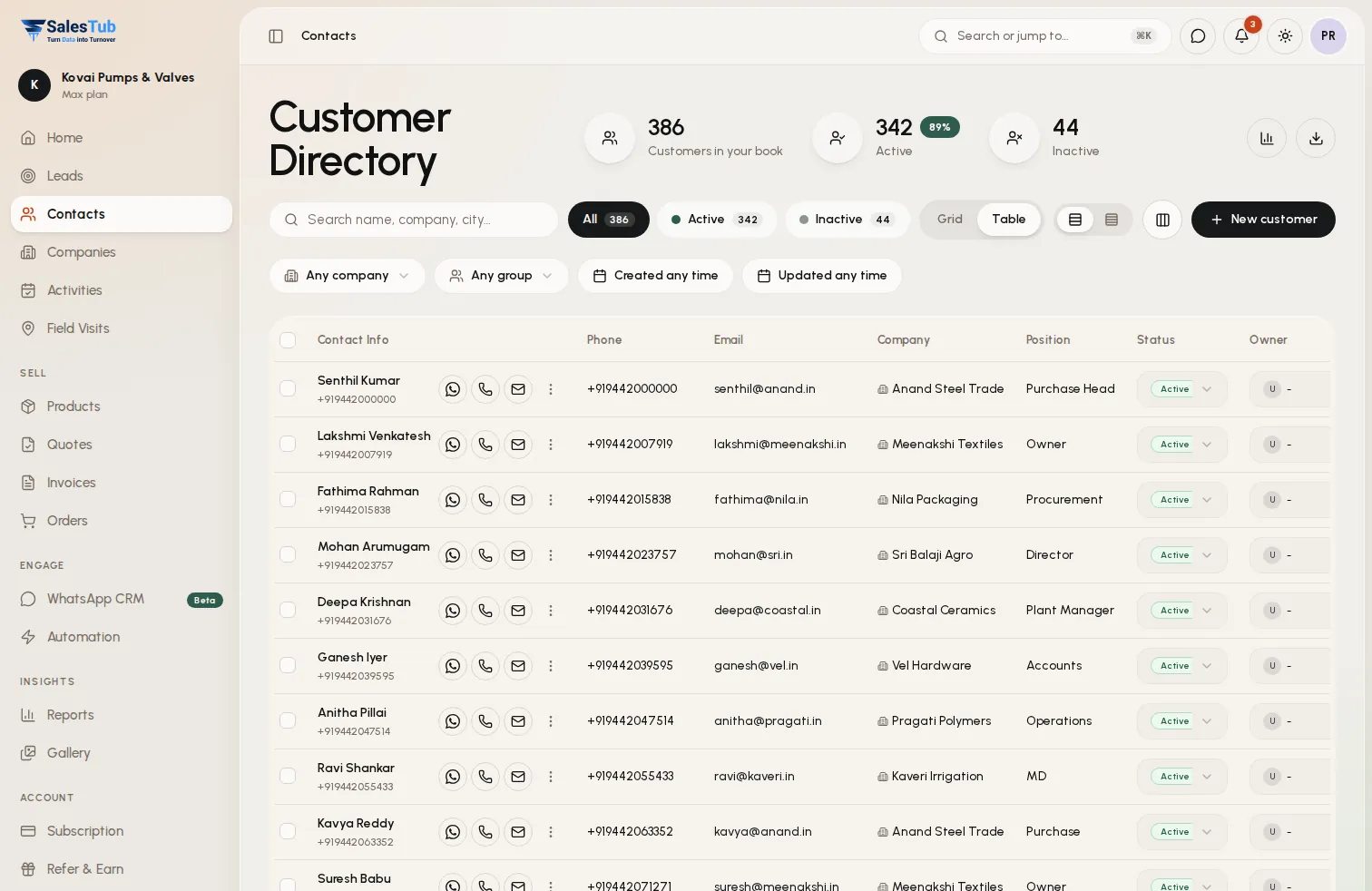Open the PR user avatar
Viewport: 1372px width, 891px height.
coord(1328,36)
